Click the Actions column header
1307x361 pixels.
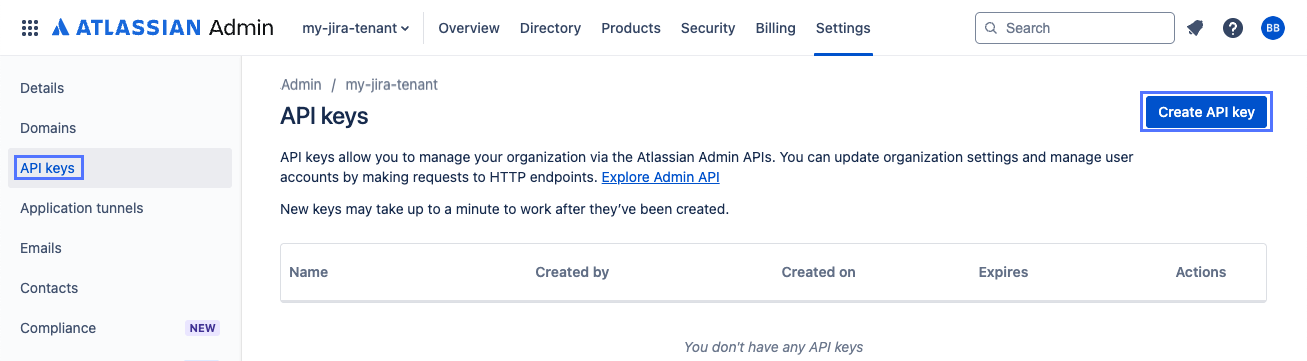click(x=1201, y=272)
